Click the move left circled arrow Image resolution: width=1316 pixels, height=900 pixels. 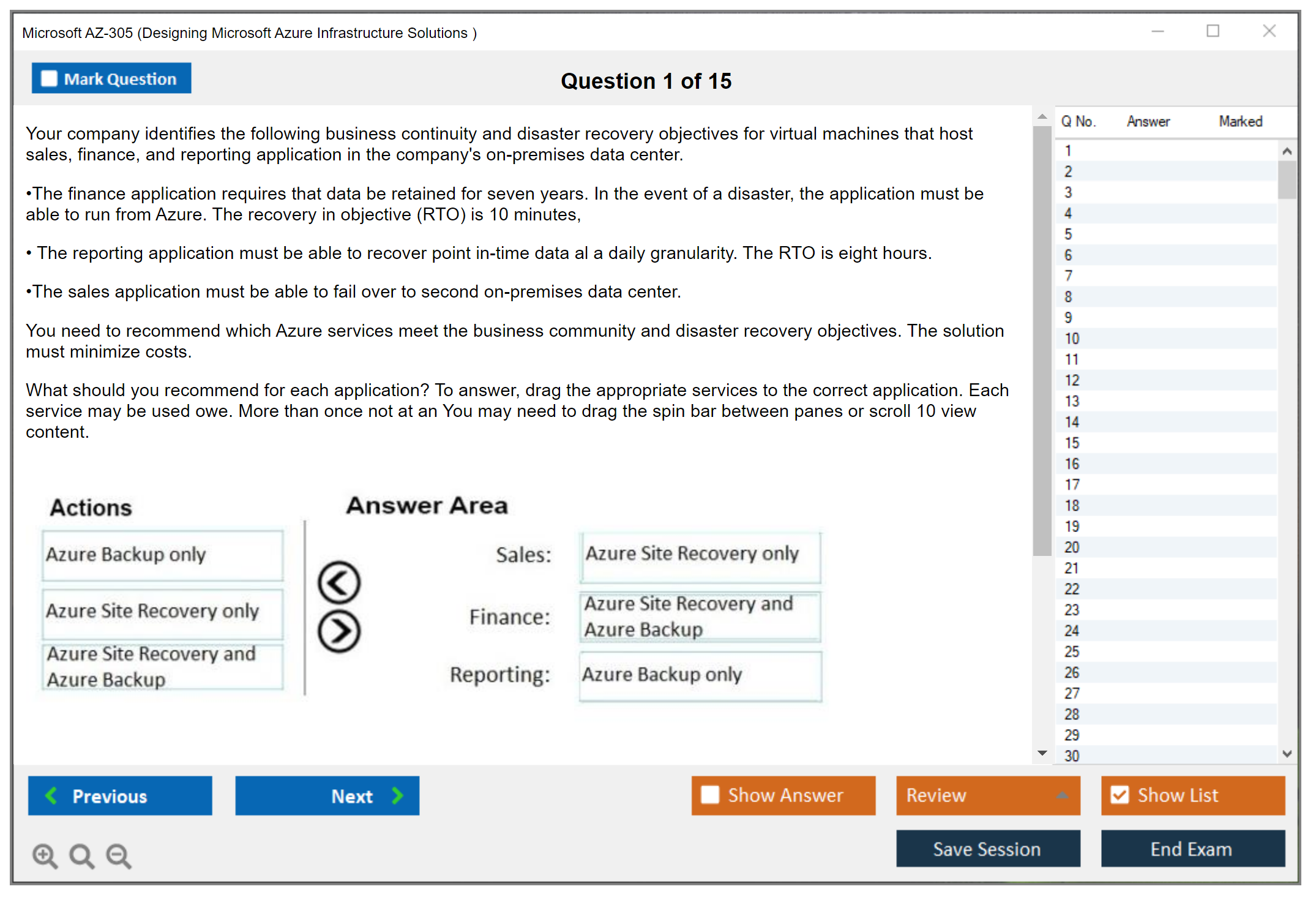(x=339, y=582)
